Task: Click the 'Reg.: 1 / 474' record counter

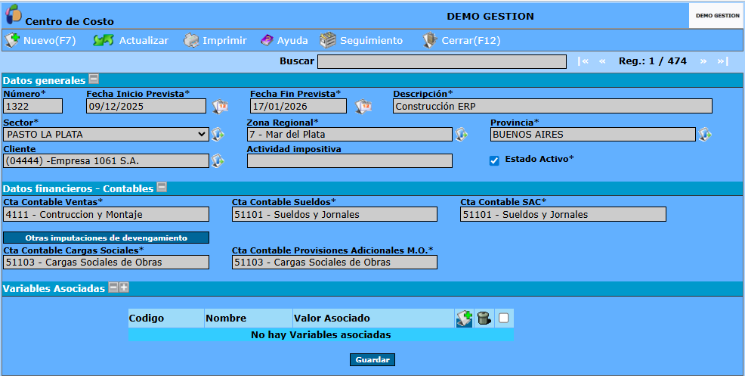Action: coord(652,61)
